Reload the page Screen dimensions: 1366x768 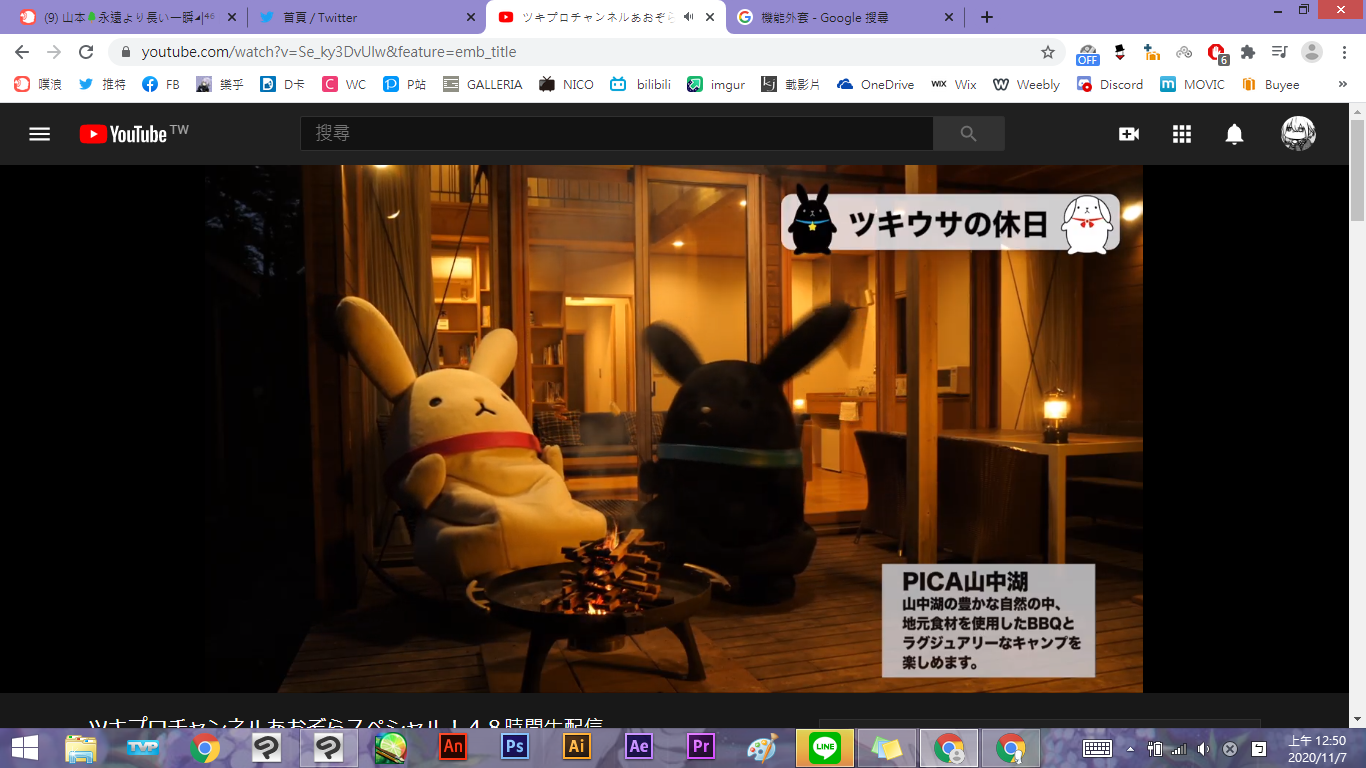[86, 52]
